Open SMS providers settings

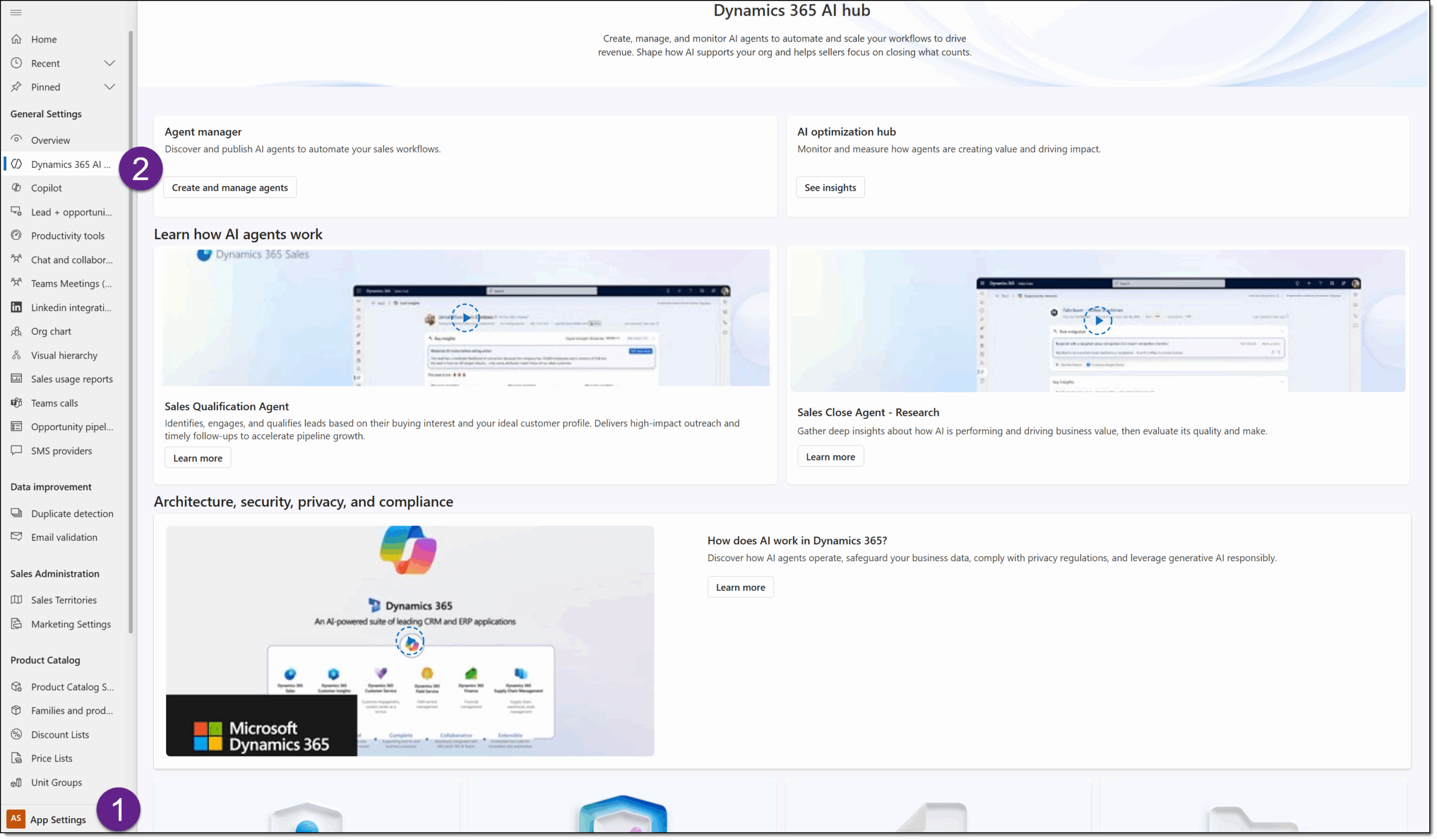click(x=61, y=450)
